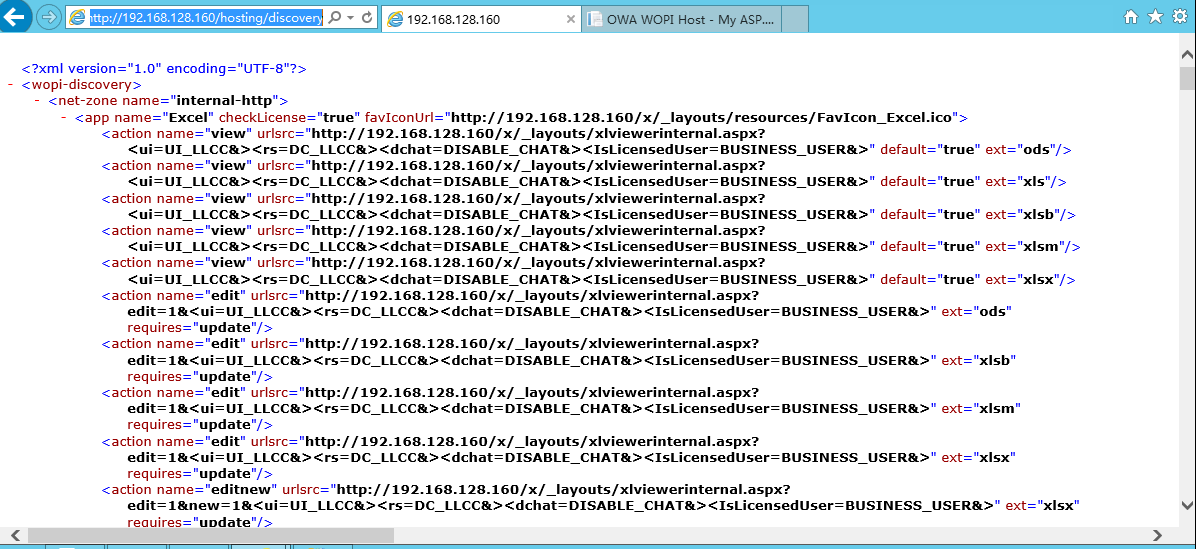
Task: Collapse the app name Excel node
Action: pyautogui.click(x=64, y=117)
